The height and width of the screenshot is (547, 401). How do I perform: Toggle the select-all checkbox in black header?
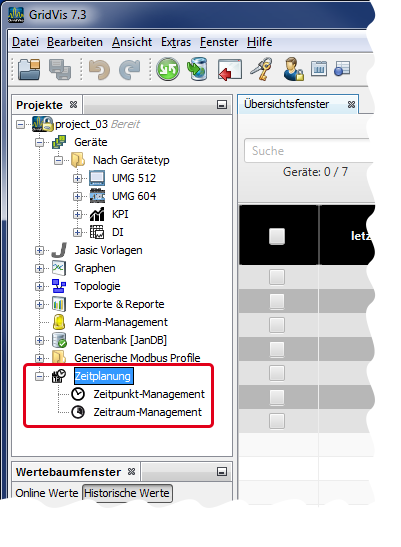(277, 236)
